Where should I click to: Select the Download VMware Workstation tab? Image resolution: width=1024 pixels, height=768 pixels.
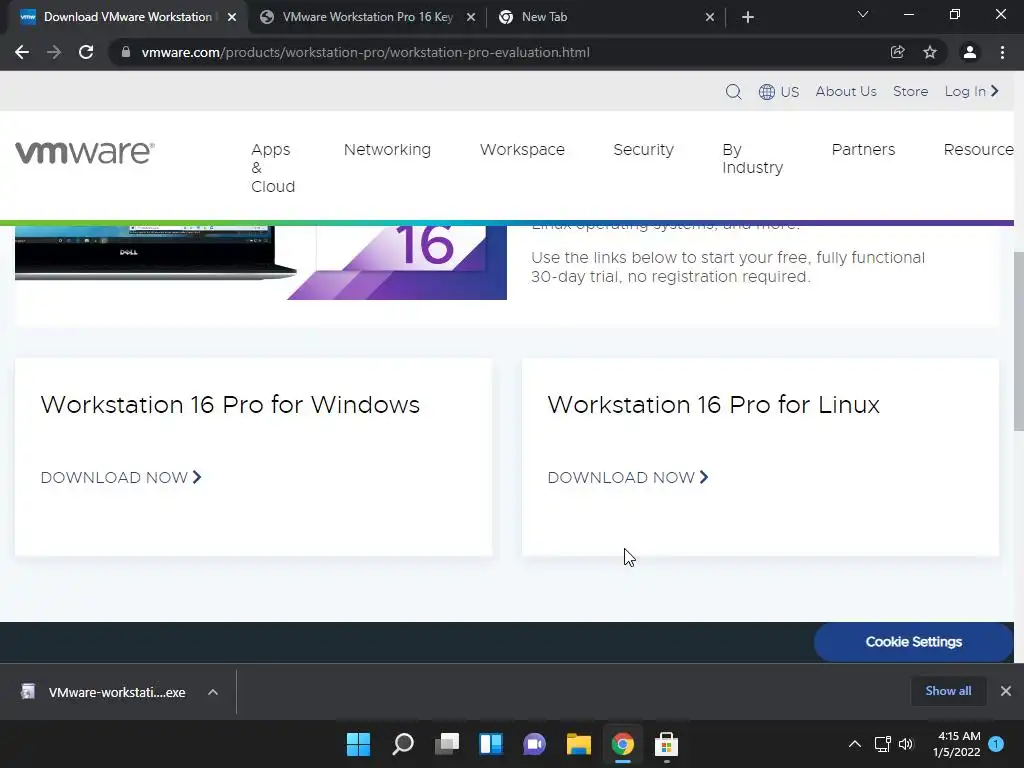[127, 17]
